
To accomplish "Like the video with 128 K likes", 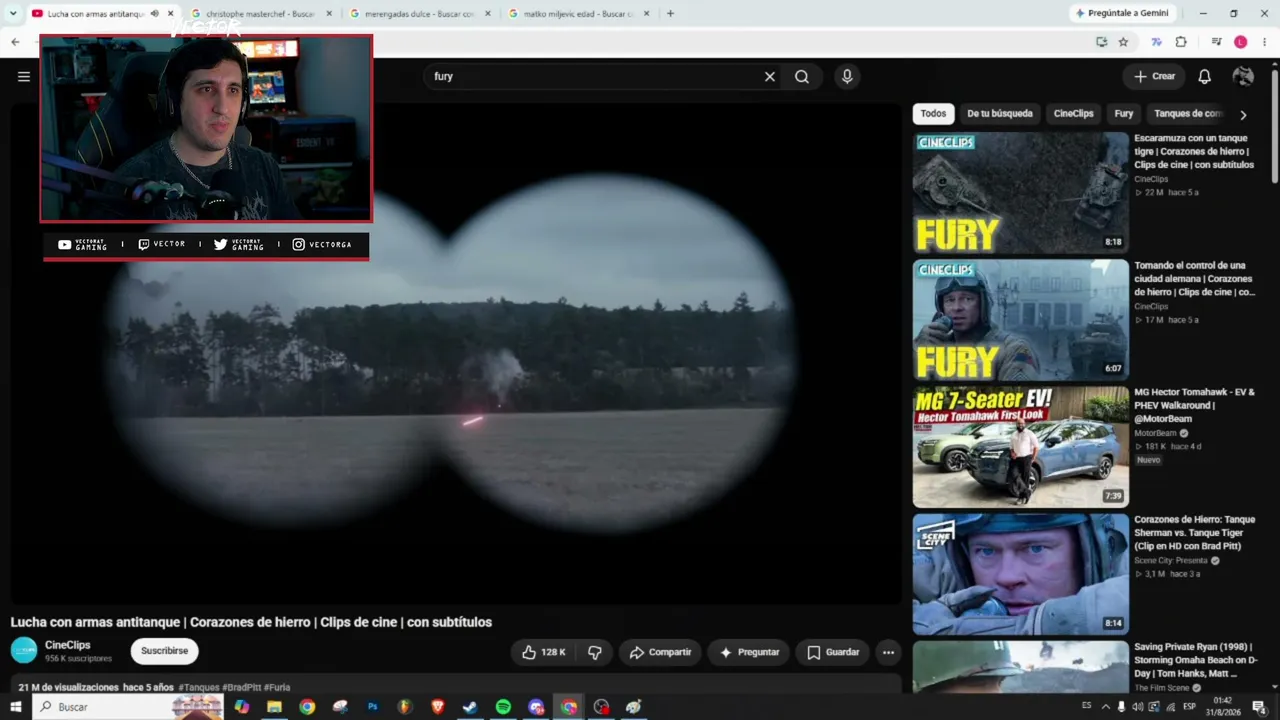I will pyautogui.click(x=544, y=652).
